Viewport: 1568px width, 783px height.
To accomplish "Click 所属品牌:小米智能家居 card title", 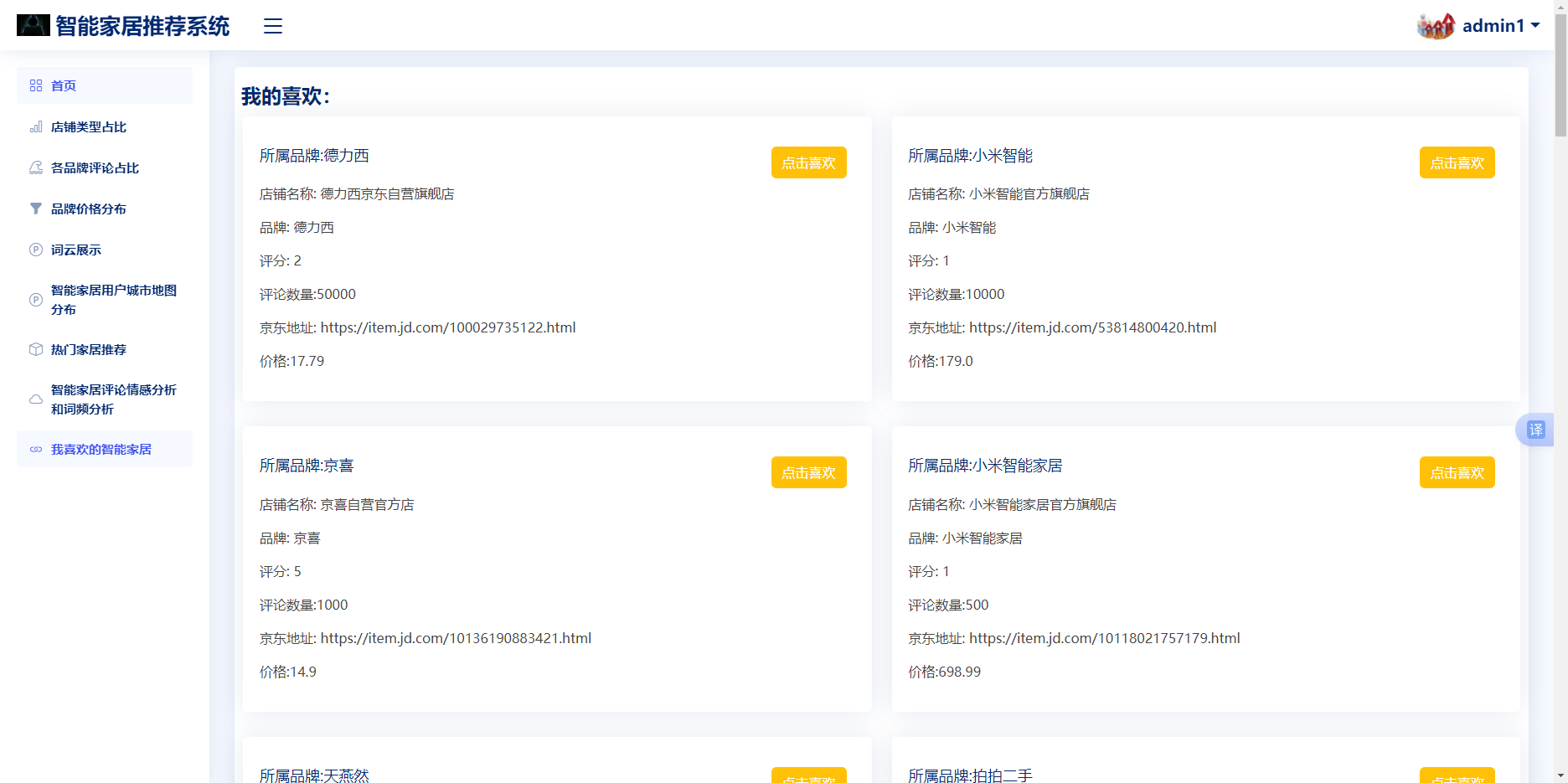I will (985, 466).
